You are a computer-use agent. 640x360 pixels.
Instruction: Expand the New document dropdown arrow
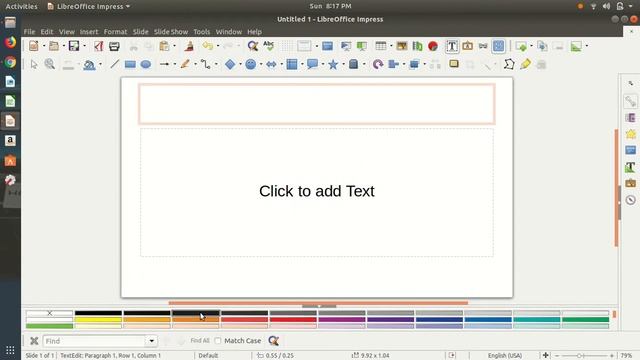(x=44, y=46)
